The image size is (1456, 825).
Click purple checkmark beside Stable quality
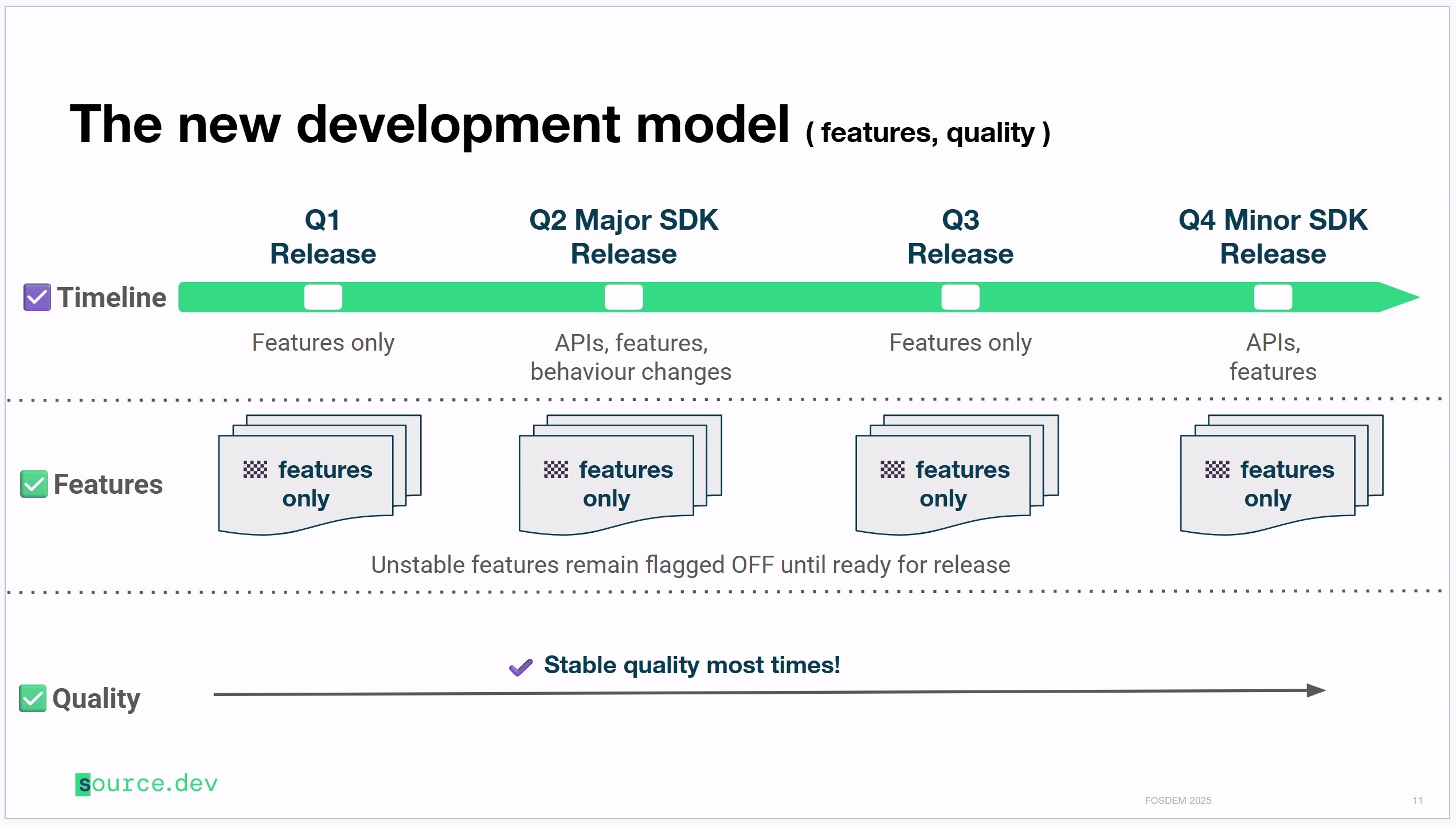tap(520, 667)
